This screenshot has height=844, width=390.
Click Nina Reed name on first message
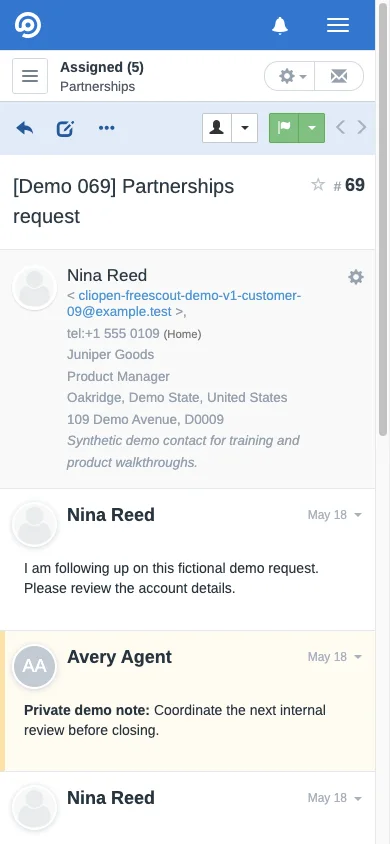tap(111, 515)
